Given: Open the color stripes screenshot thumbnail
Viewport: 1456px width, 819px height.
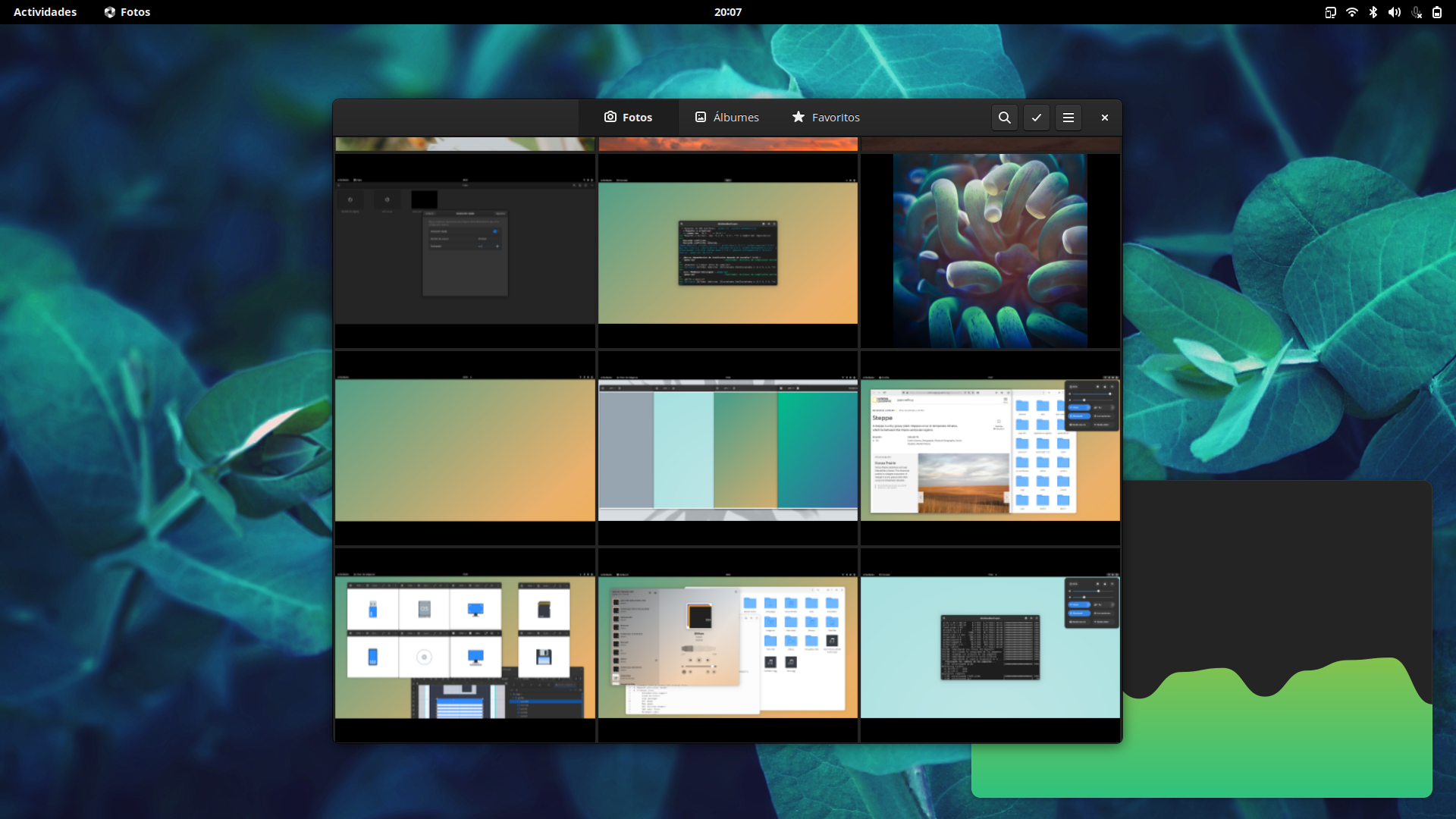Looking at the screenshot, I should pyautogui.click(x=727, y=449).
